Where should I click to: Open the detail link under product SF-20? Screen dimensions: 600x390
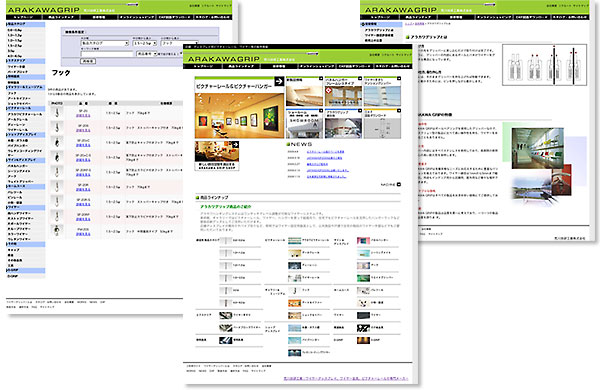tap(83, 115)
